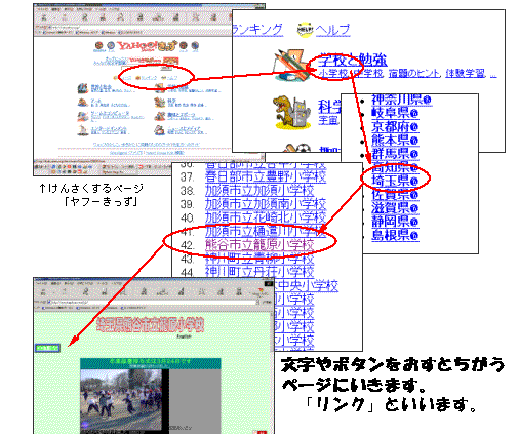
Task: Click the Yahoo Kids logo on the search page
Action: coord(146,46)
